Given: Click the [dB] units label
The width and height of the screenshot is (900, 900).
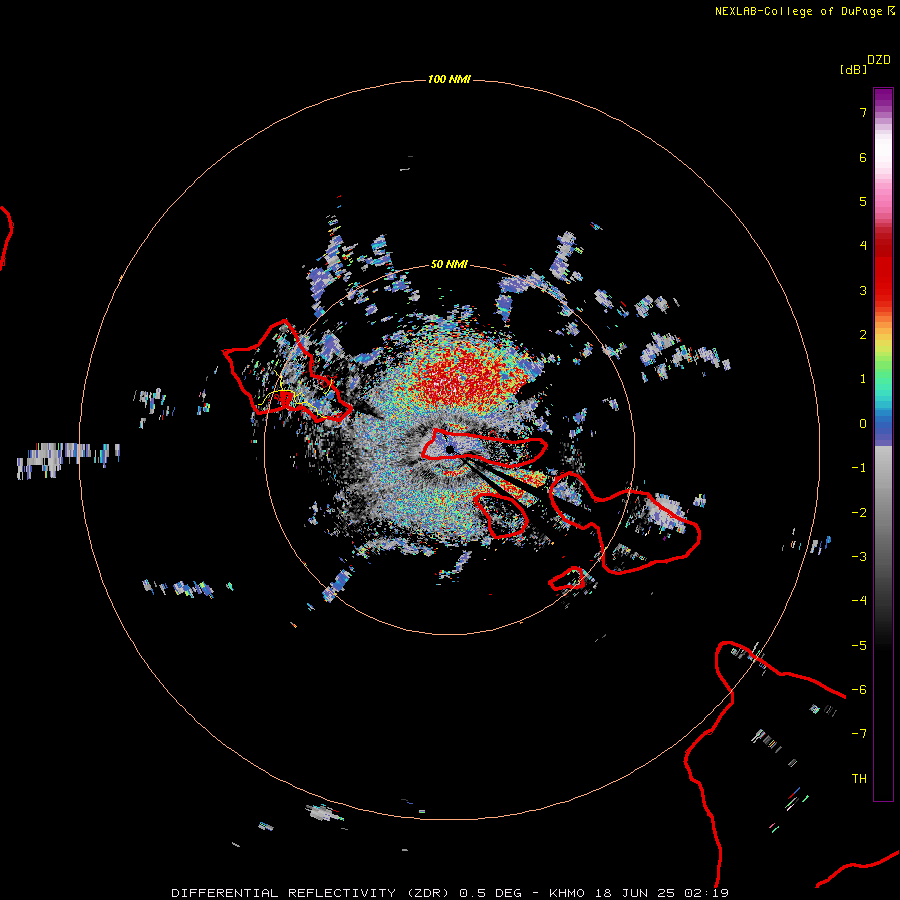Looking at the screenshot, I should [x=853, y=69].
